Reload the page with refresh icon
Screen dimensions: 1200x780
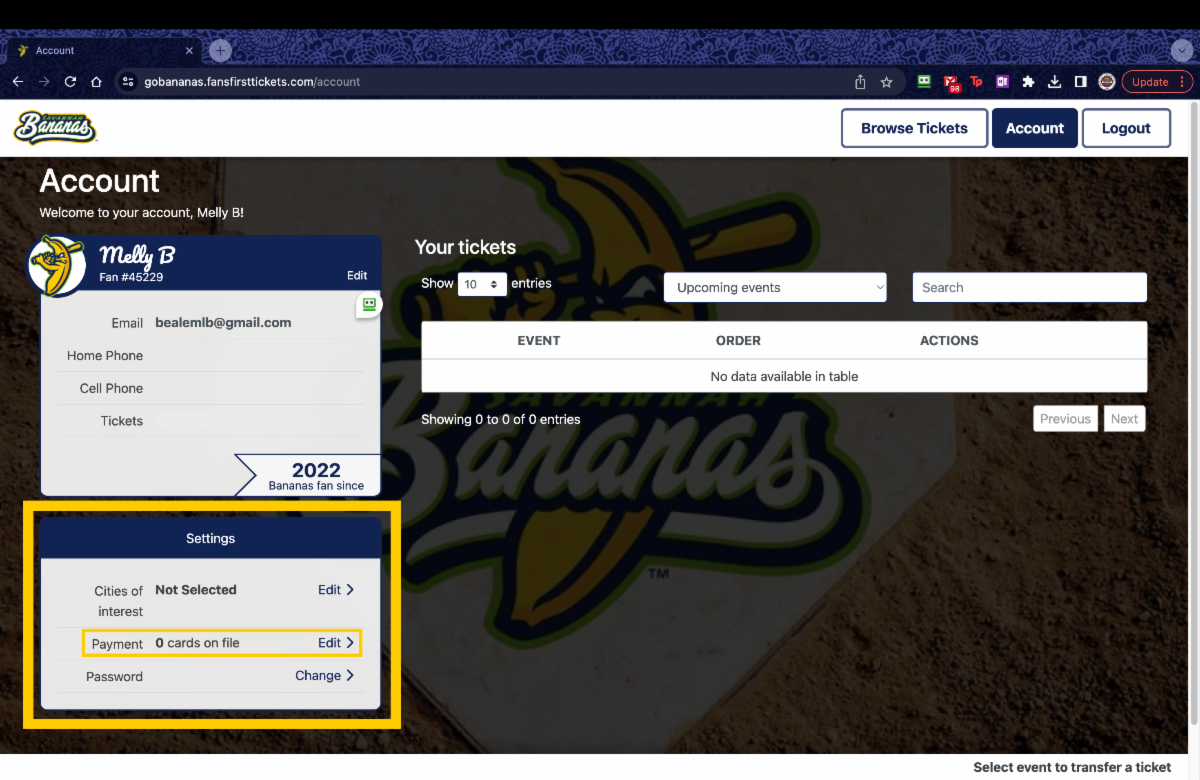pyautogui.click(x=70, y=82)
